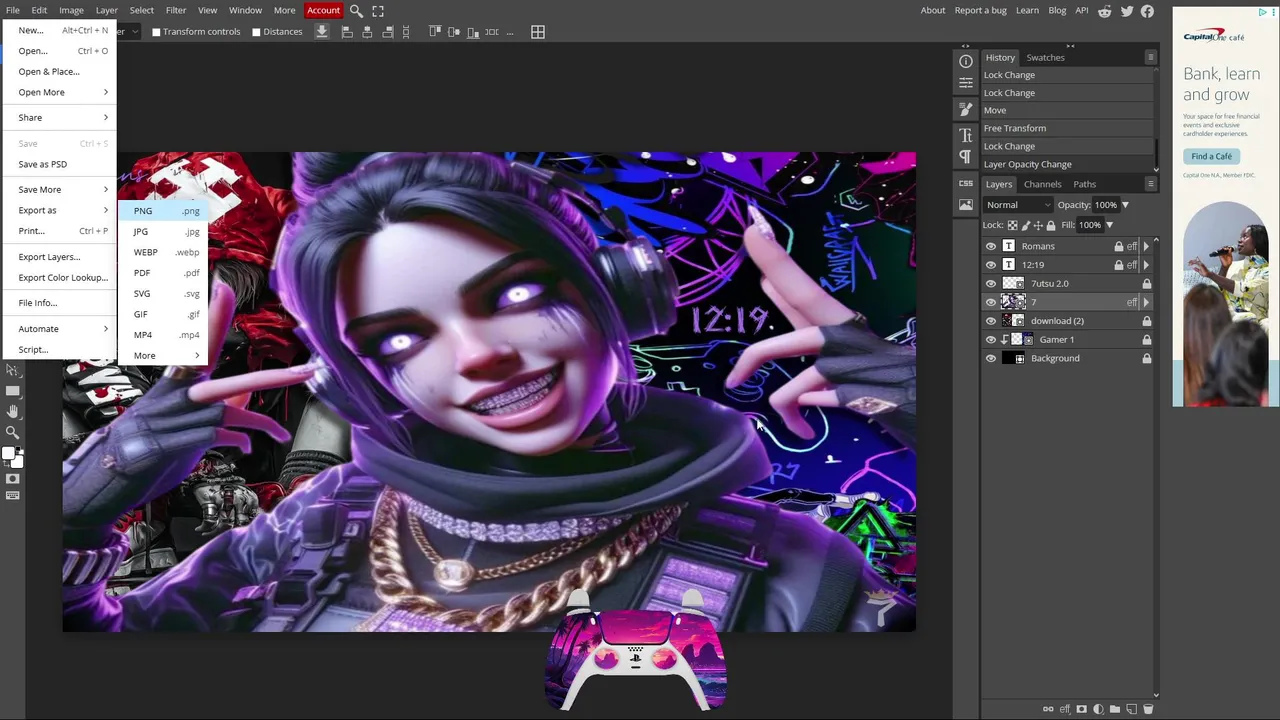Toggle visibility of layer 7
Image resolution: width=1280 pixels, height=720 pixels.
pos(991,302)
